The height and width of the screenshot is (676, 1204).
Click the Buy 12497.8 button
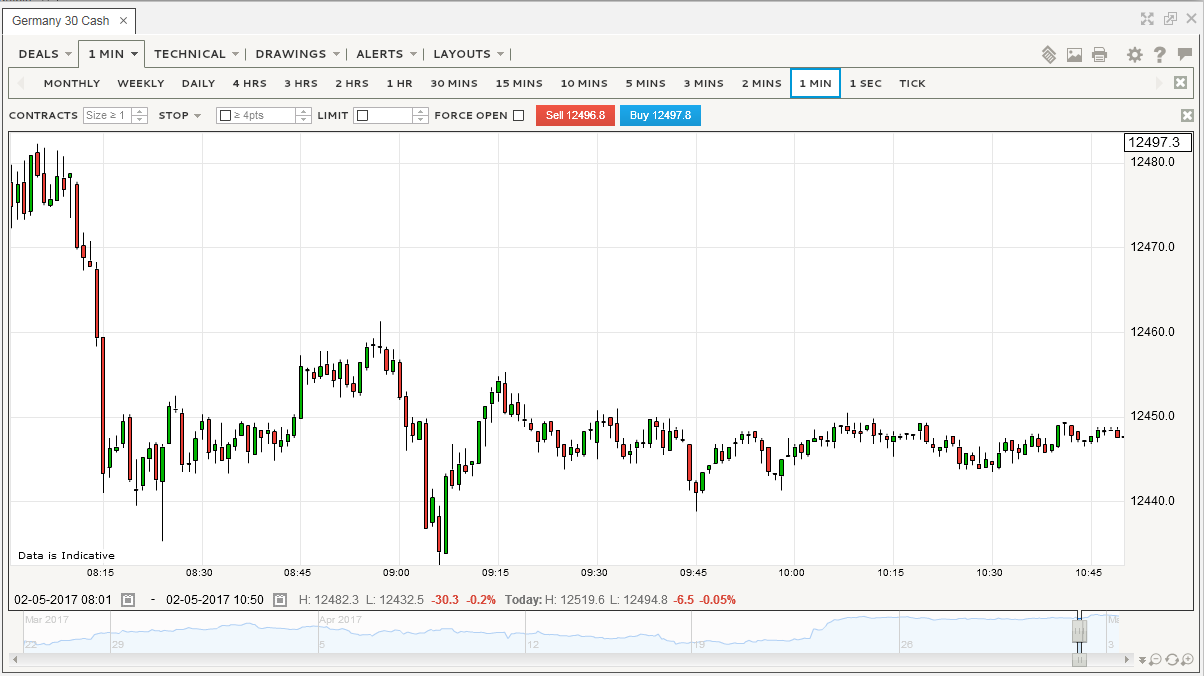point(660,116)
